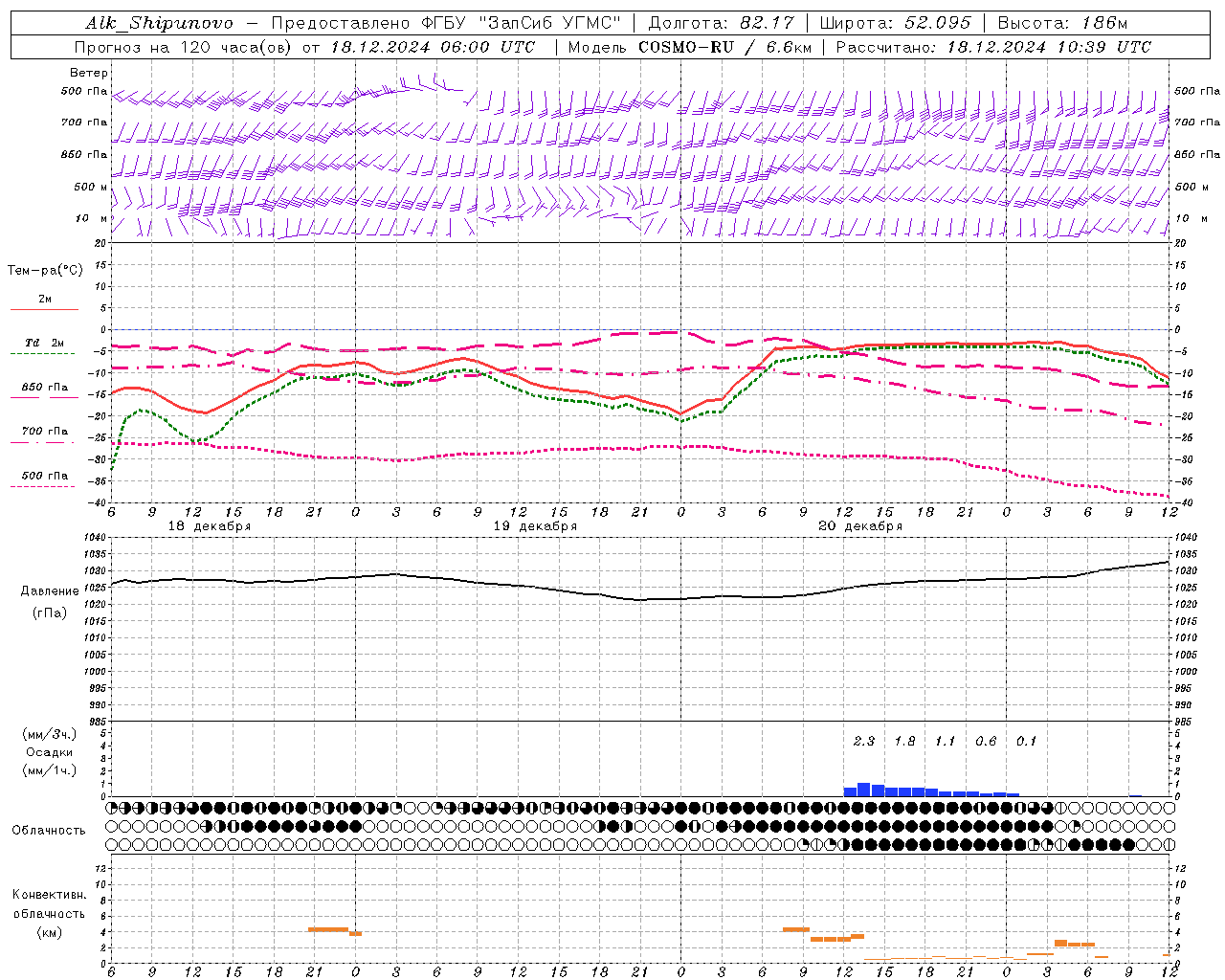Click the '2.3' three-hour precipitation value
Screen dimensions: 1225x980
pyautogui.click(x=864, y=741)
